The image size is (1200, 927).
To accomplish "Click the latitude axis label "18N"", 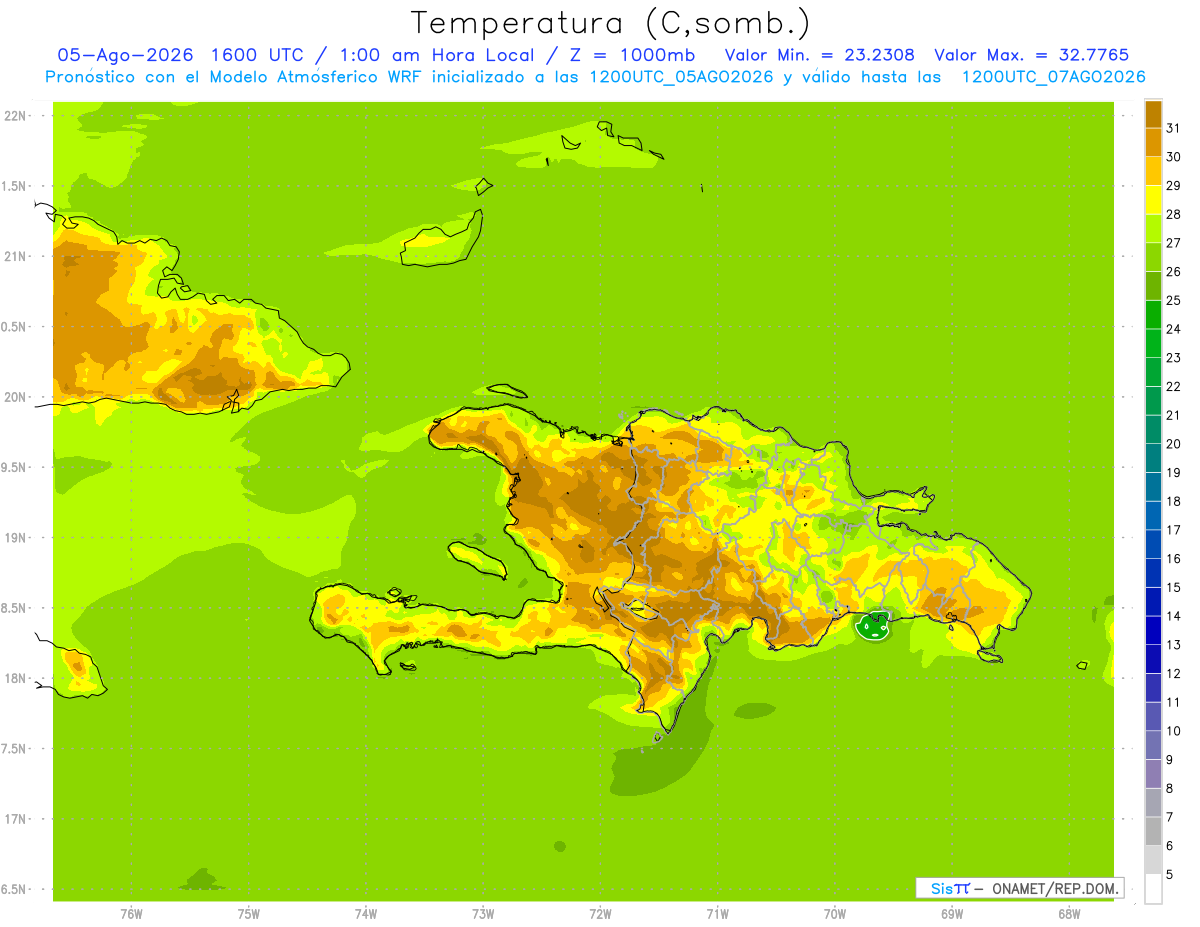I will [14, 679].
